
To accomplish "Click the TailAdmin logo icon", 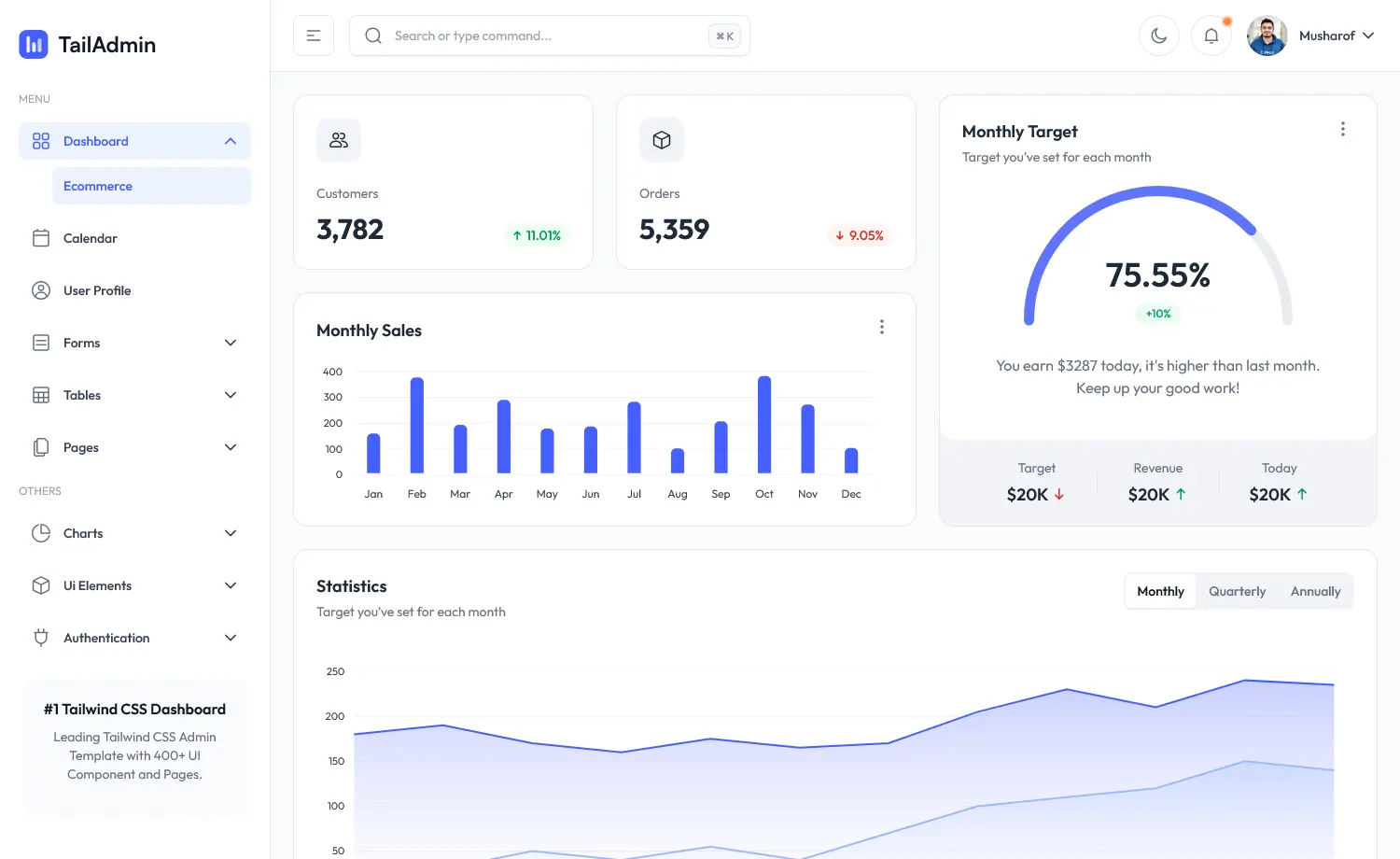I will 33,44.
